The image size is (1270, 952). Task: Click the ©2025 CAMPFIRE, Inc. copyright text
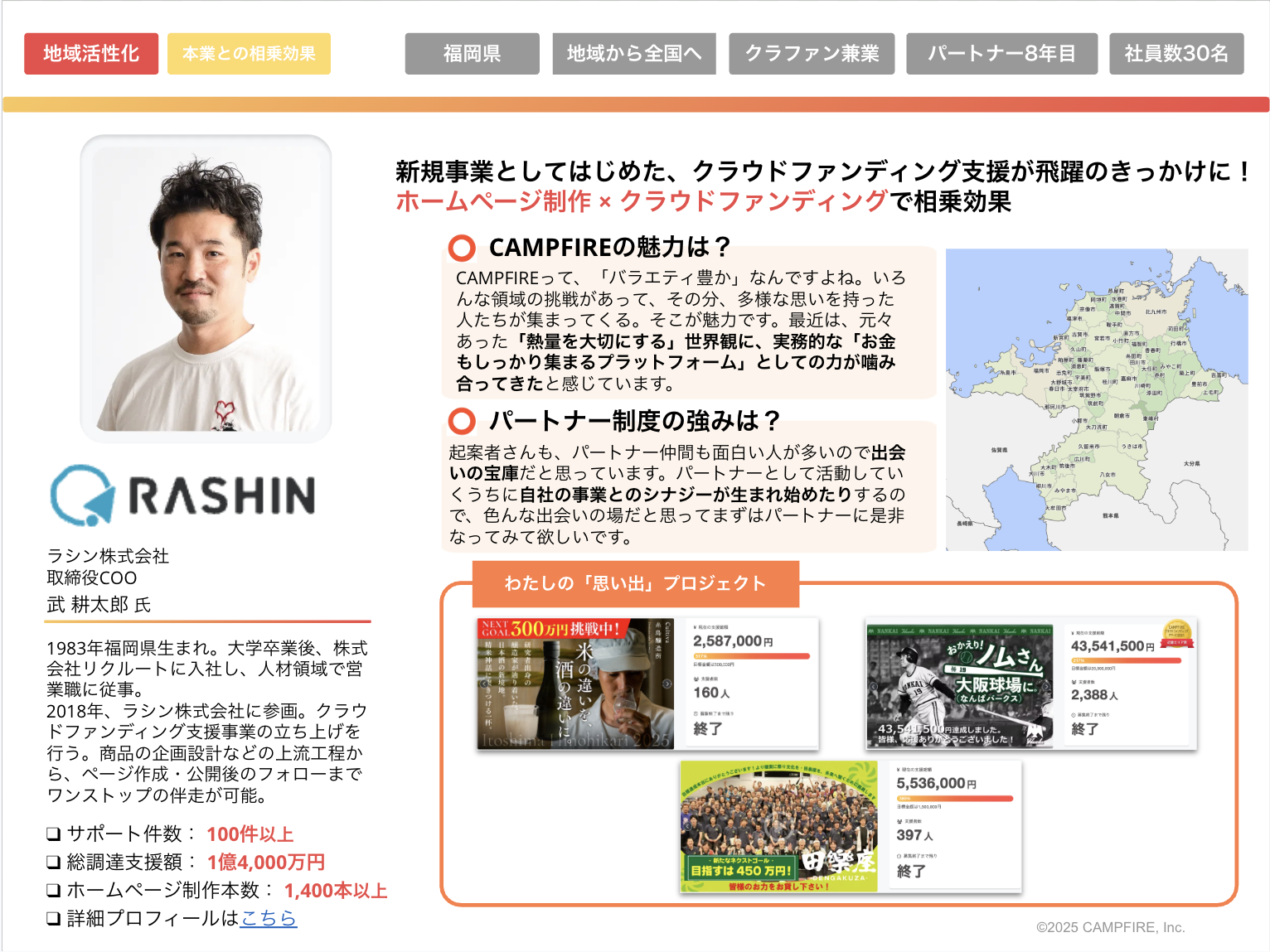1111,927
